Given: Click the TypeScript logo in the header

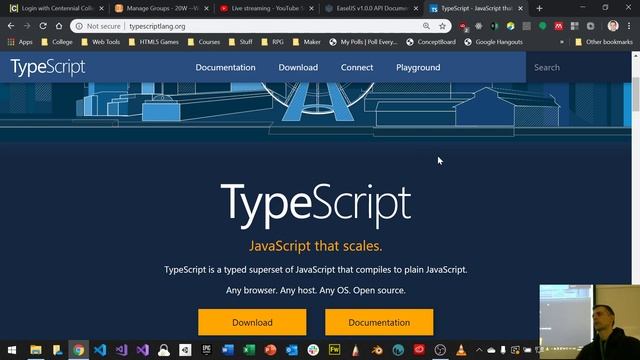Looking at the screenshot, I should click(48, 67).
